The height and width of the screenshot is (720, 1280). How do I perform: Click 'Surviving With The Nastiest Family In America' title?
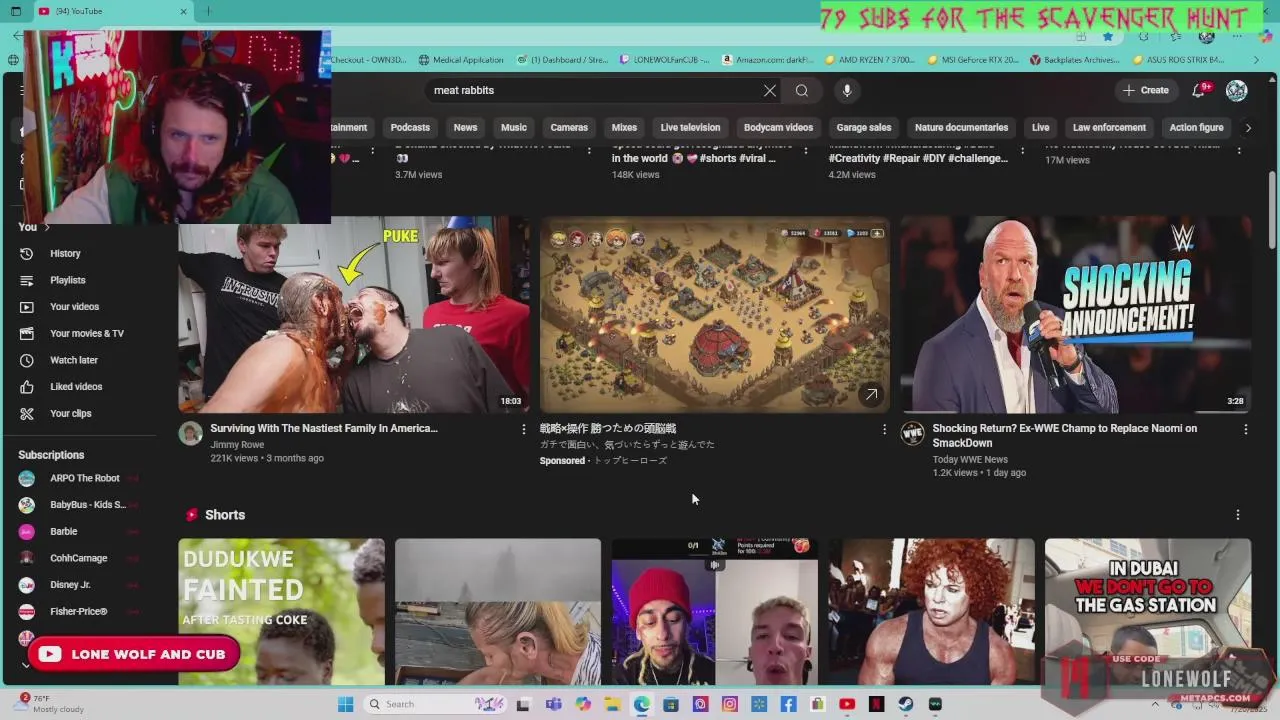click(324, 428)
